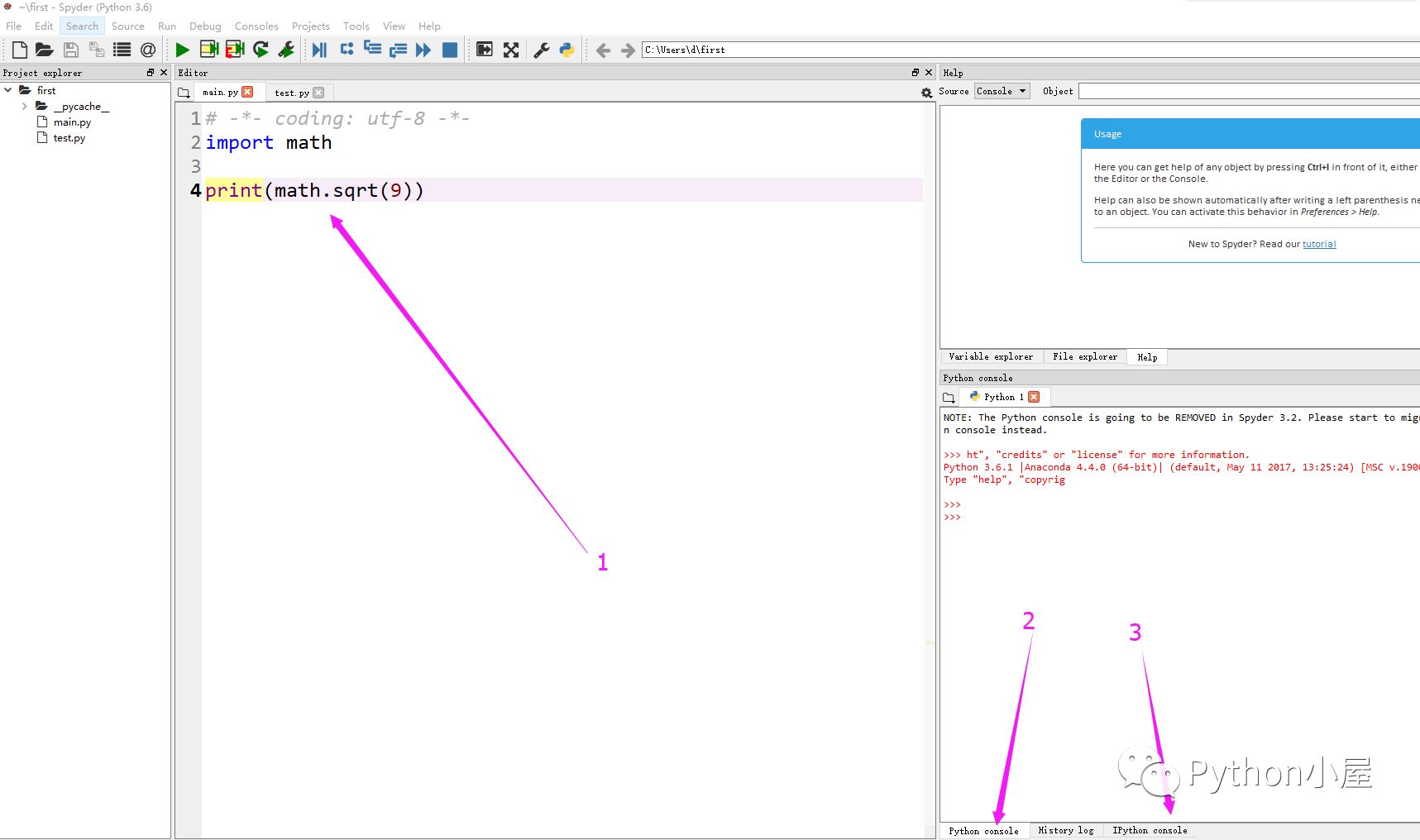Select the Python console bottom tab
This screenshot has height=840, width=1420.
(x=983, y=831)
